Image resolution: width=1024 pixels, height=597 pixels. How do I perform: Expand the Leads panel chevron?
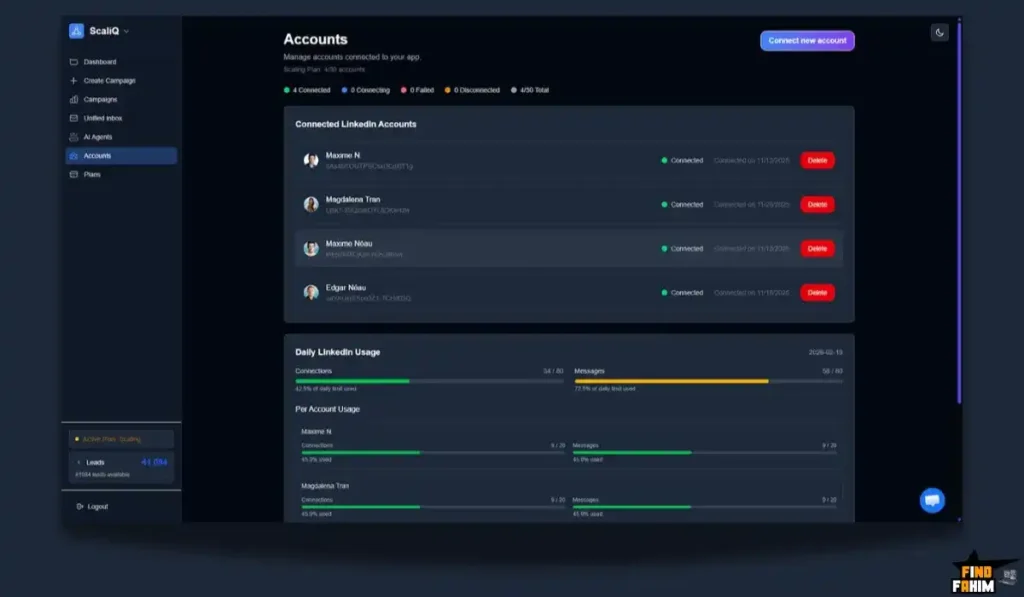[x=79, y=463]
